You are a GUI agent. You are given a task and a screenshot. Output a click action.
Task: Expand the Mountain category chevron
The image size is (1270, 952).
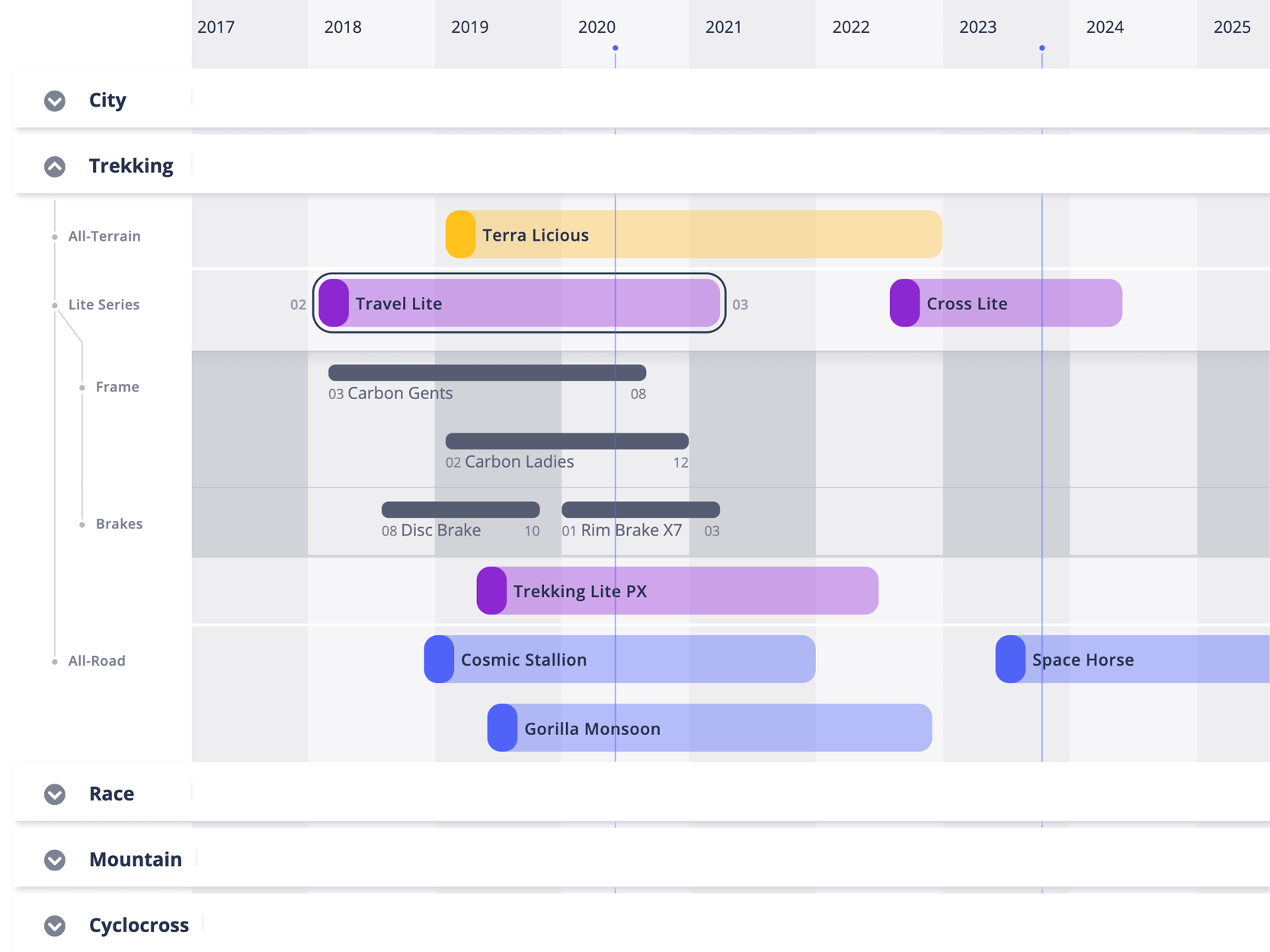coord(55,860)
